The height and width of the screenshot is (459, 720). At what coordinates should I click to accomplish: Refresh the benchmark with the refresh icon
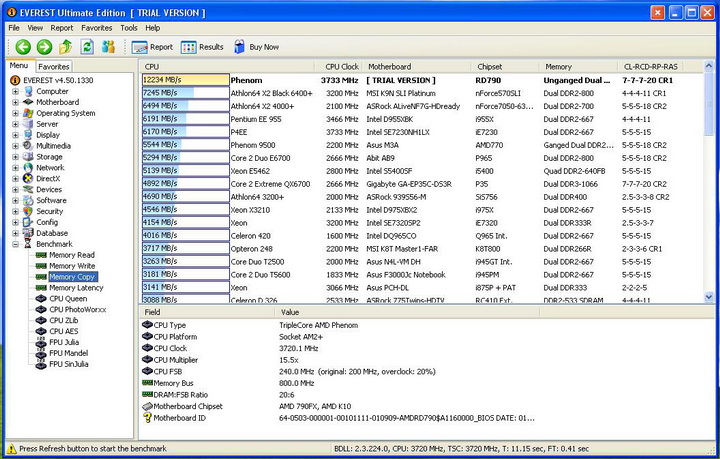pos(87,47)
